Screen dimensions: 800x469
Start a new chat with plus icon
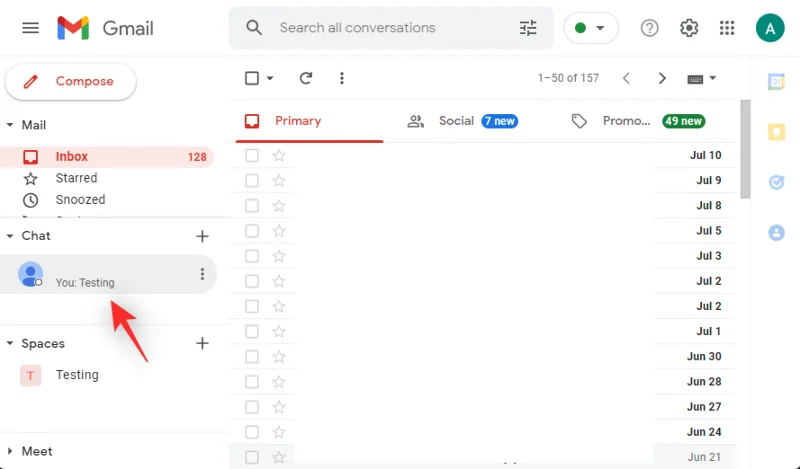[x=202, y=236]
